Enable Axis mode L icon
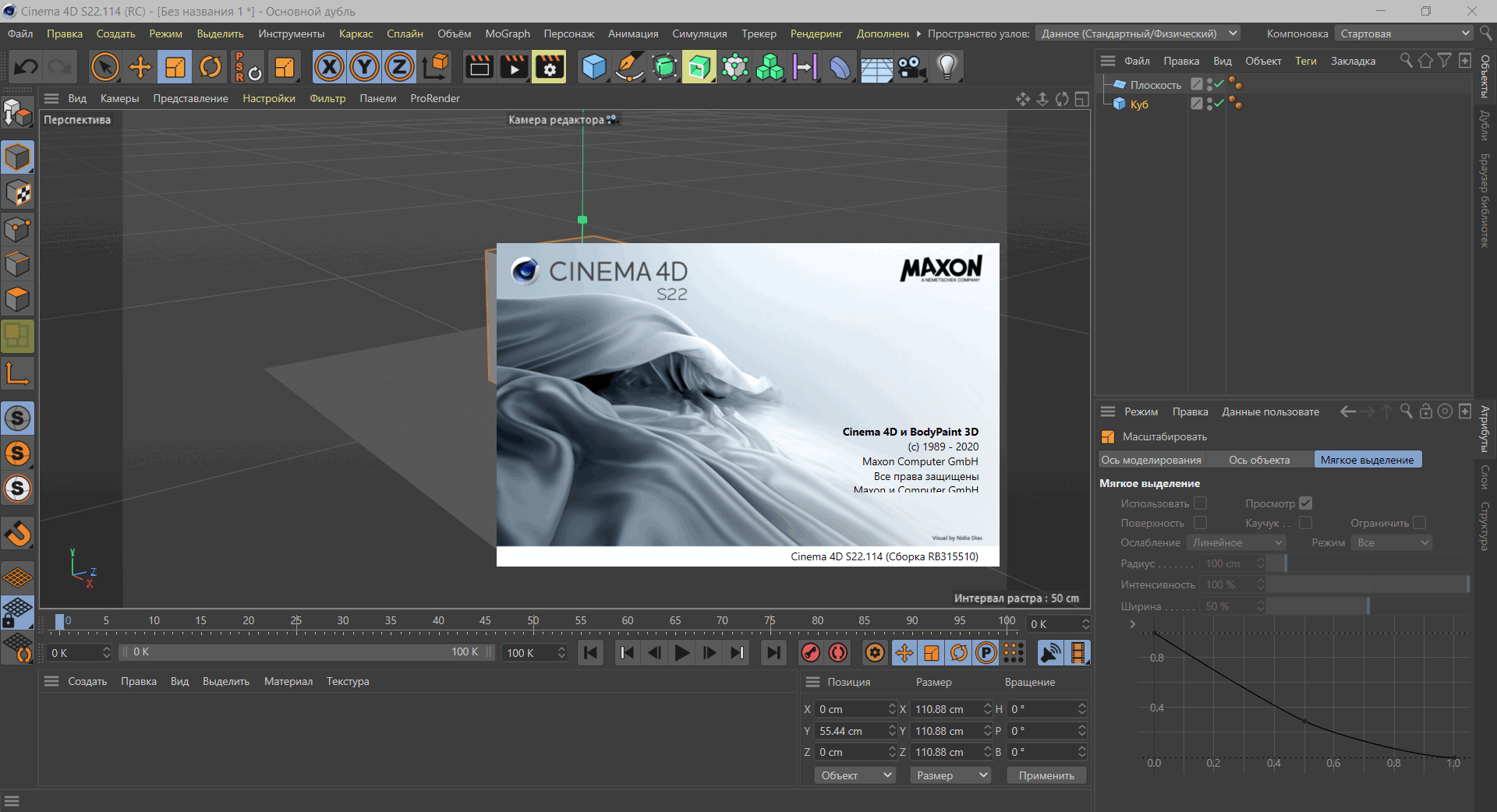This screenshot has height=812, width=1497. (x=17, y=374)
